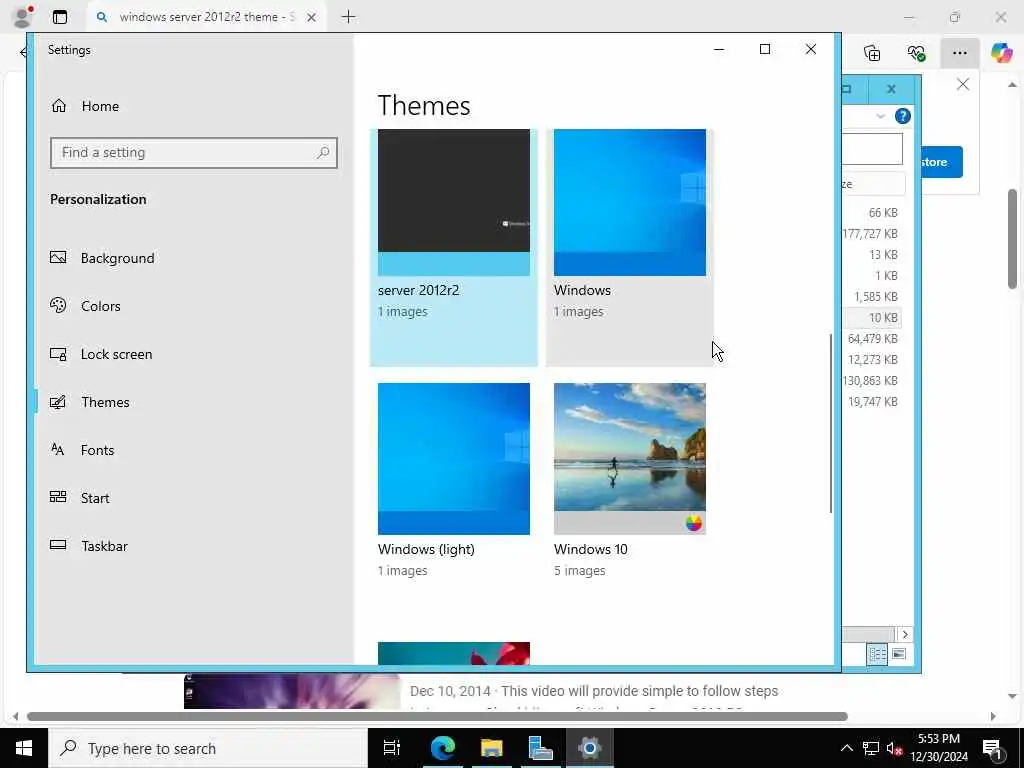Viewport: 1024px width, 768px height.
Task: Open the Windows Start menu
Action: (x=24, y=748)
